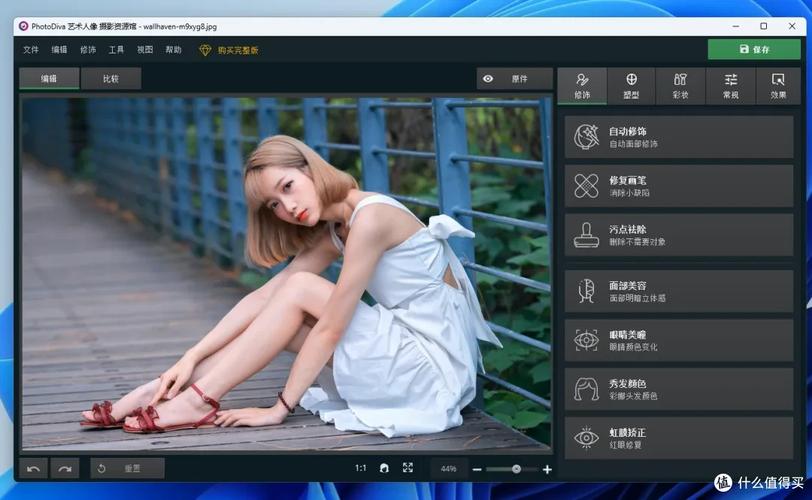Image resolution: width=812 pixels, height=500 pixels.
Task: Select the 眼睛美瞳 eye color tool
Action: point(679,340)
